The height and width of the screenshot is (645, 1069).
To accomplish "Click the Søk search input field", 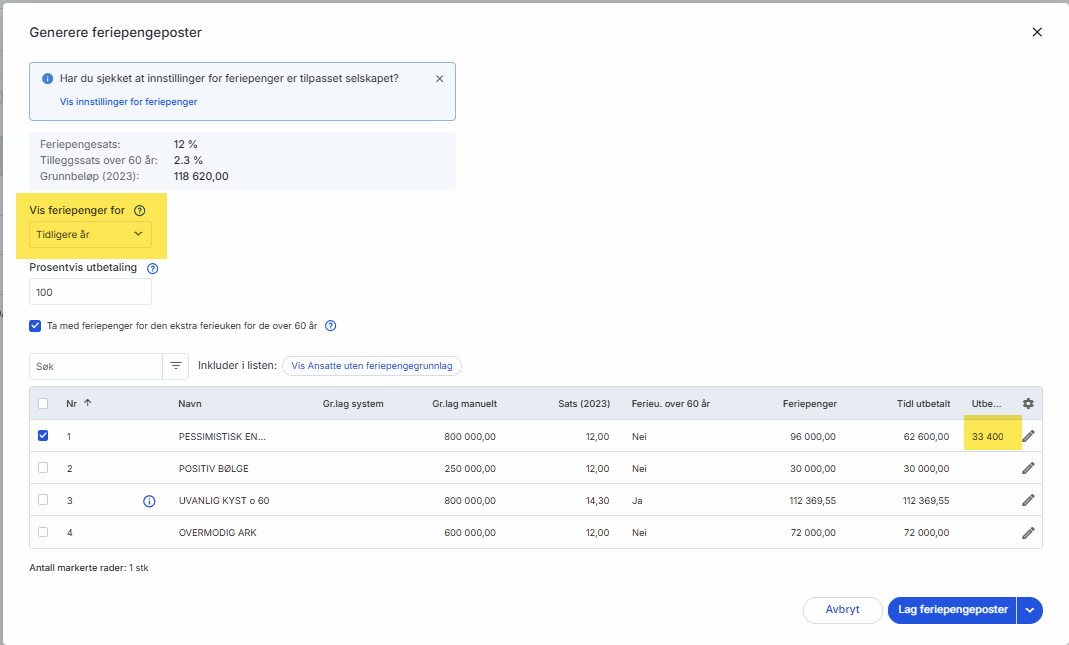I will [x=95, y=366].
